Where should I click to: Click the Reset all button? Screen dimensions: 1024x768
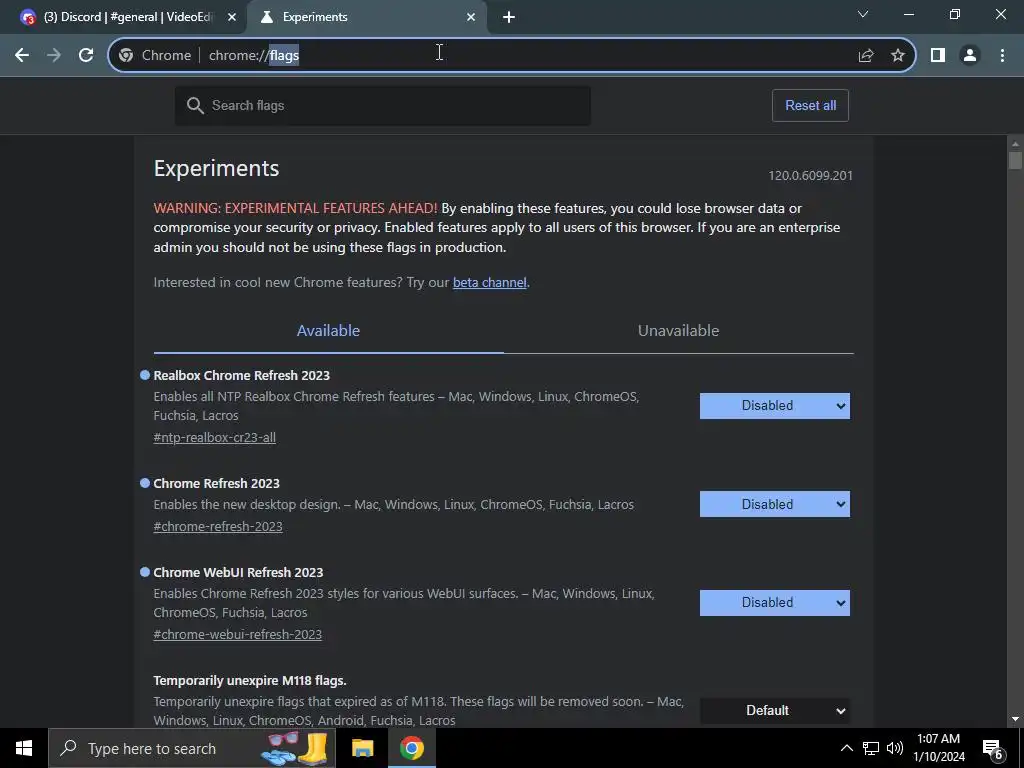810,106
